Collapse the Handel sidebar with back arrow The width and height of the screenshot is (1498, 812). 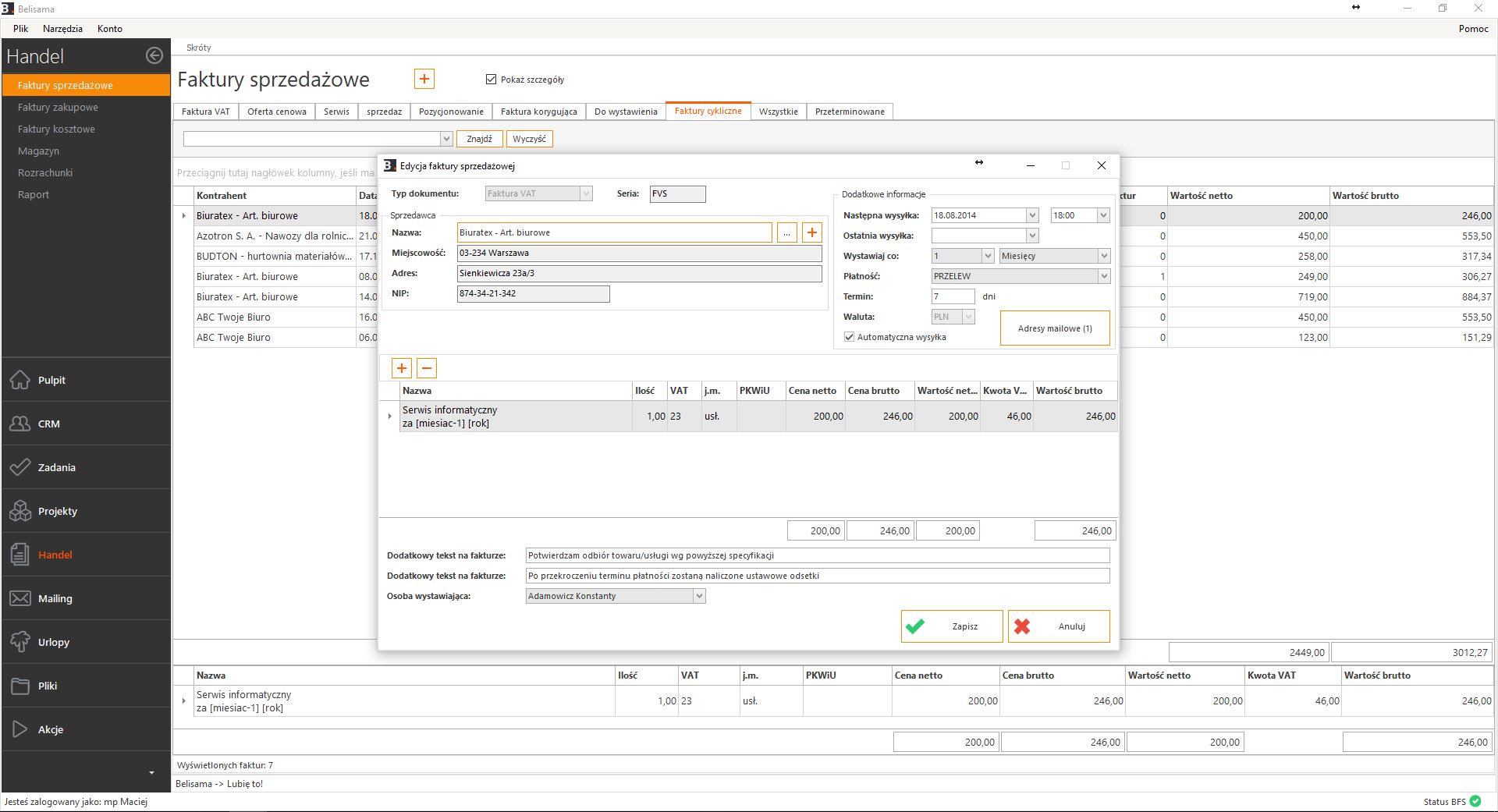(x=154, y=55)
